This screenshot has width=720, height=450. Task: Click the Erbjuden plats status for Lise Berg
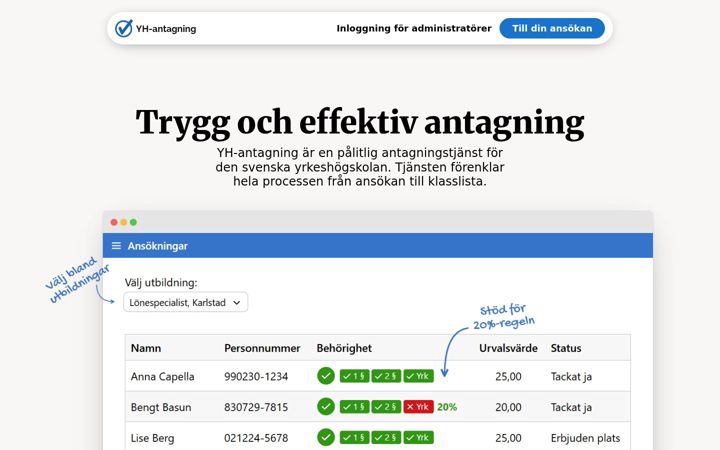pos(585,438)
